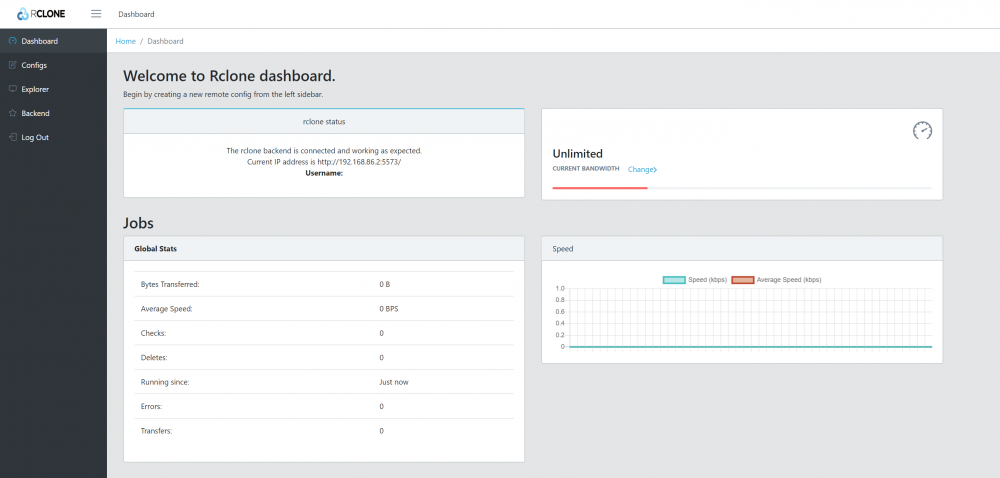Screen dimensions: 1000x478
Task: Click the Dashboard title in top bar
Action: (136, 13)
